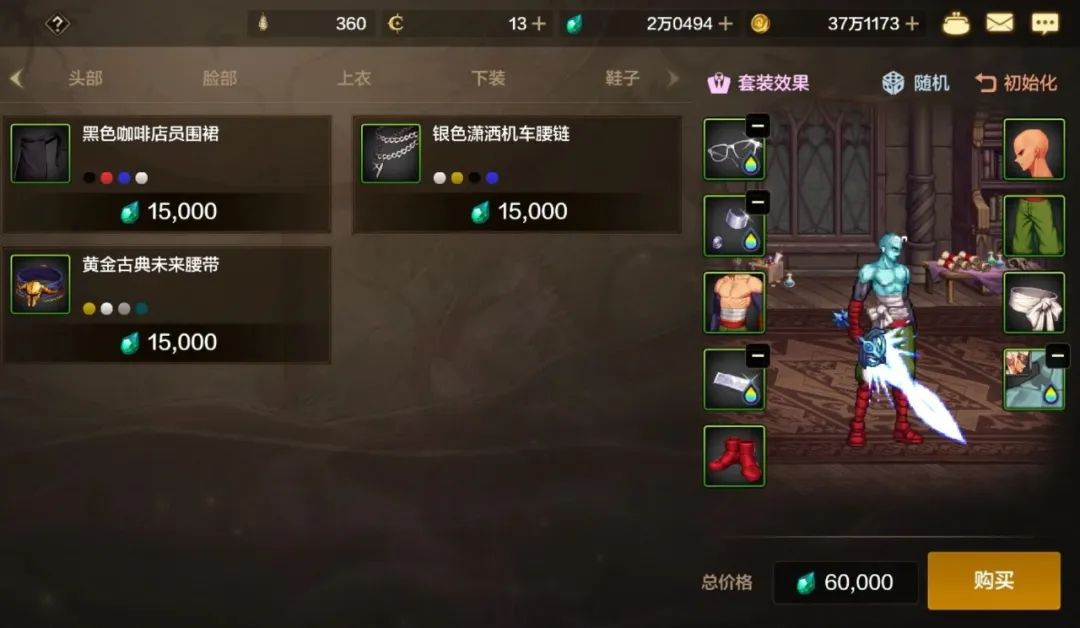The height and width of the screenshot is (628, 1080).
Task: Show previous categories with left arrow
Action: pos(17,78)
